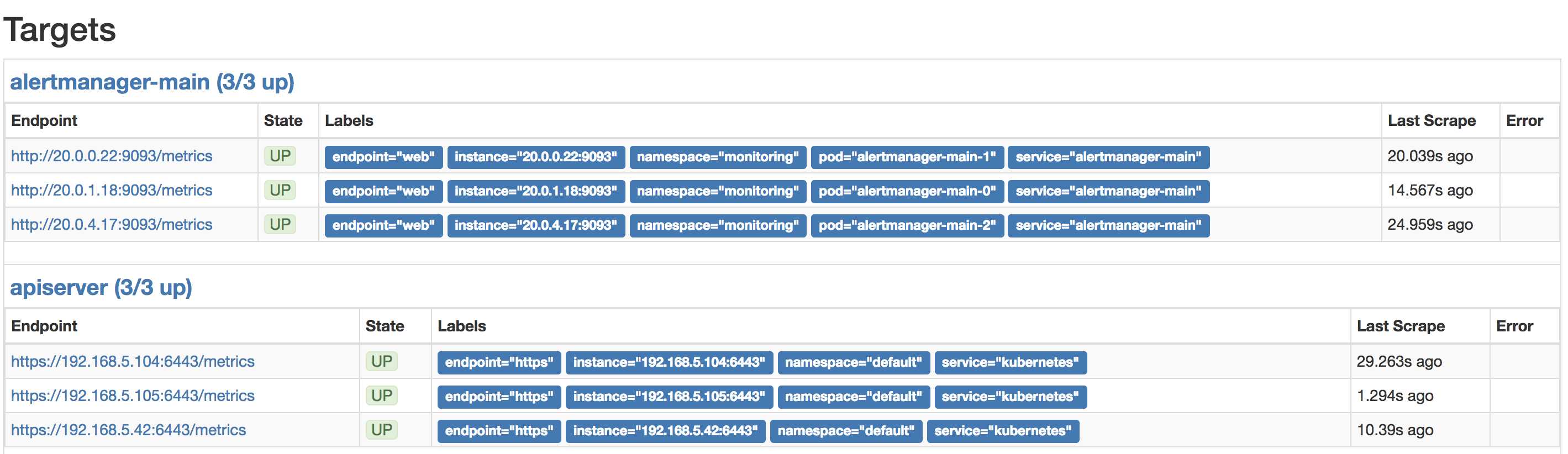Click namespace="default" label in 192.168.5.42 row
1568x454 pixels.
coord(846,431)
